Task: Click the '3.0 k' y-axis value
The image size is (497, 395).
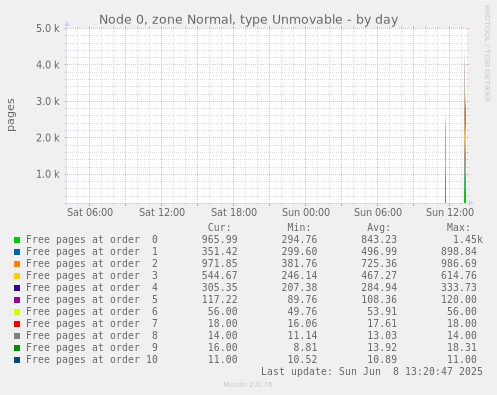Action: (x=48, y=101)
